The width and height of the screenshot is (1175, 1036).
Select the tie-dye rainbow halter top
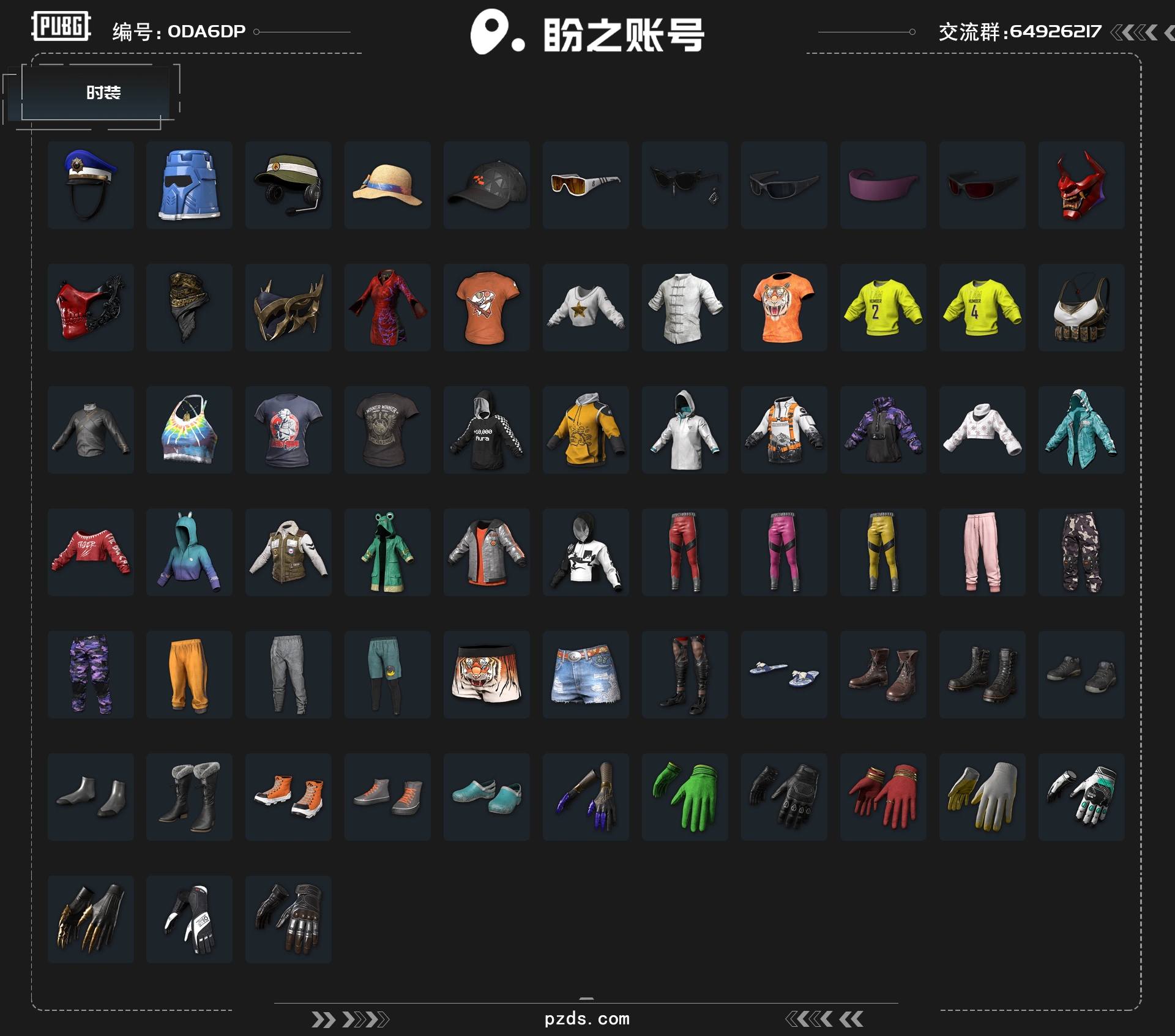[x=189, y=430]
